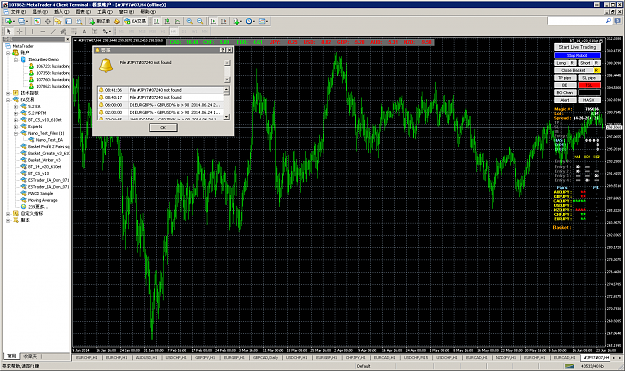625x371 pixels.
Task: Open the 文件 menu
Action: pos(18,12)
